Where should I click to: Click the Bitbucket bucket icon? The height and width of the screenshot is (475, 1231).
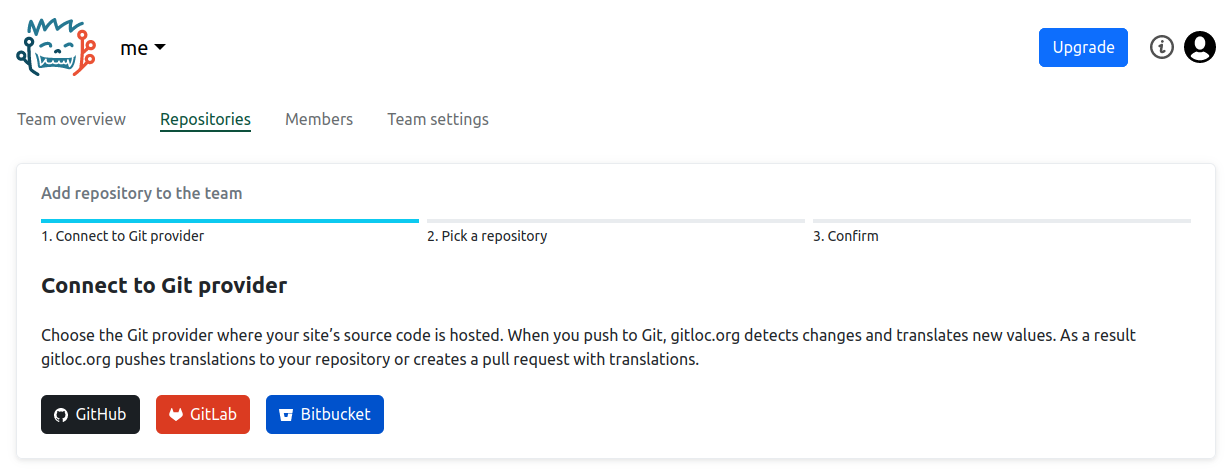click(x=286, y=415)
